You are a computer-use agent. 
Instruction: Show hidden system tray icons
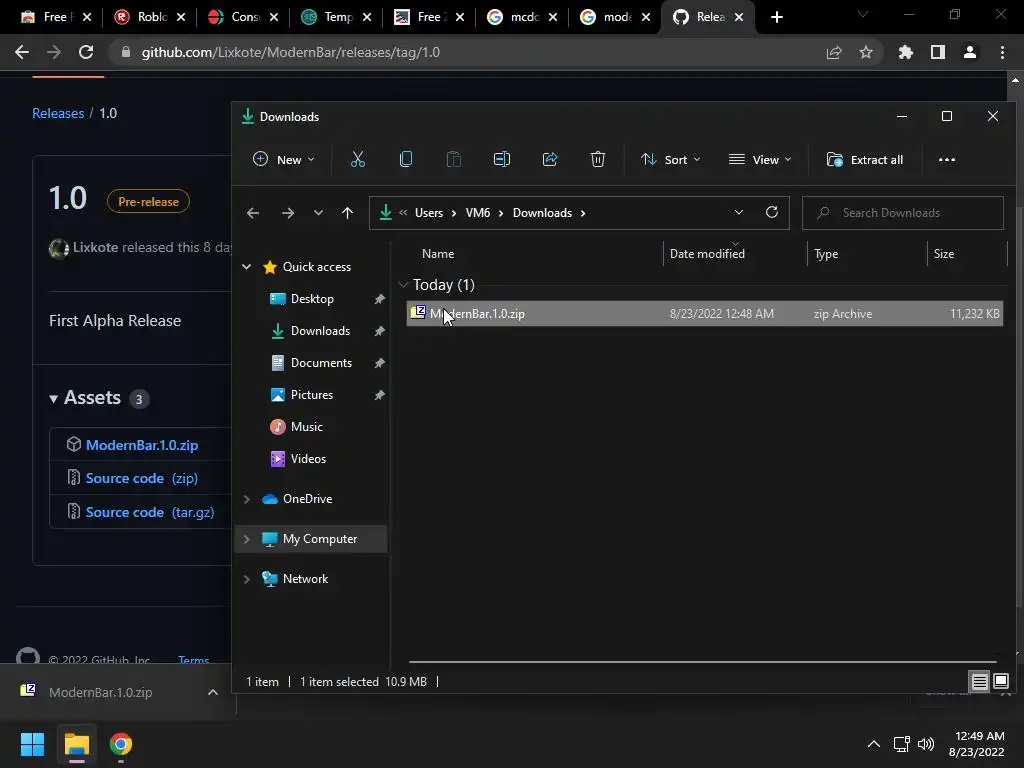[x=874, y=744]
